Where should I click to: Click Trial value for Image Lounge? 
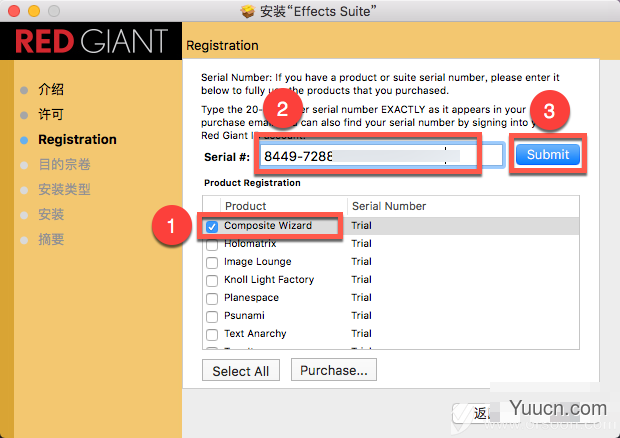(362, 261)
